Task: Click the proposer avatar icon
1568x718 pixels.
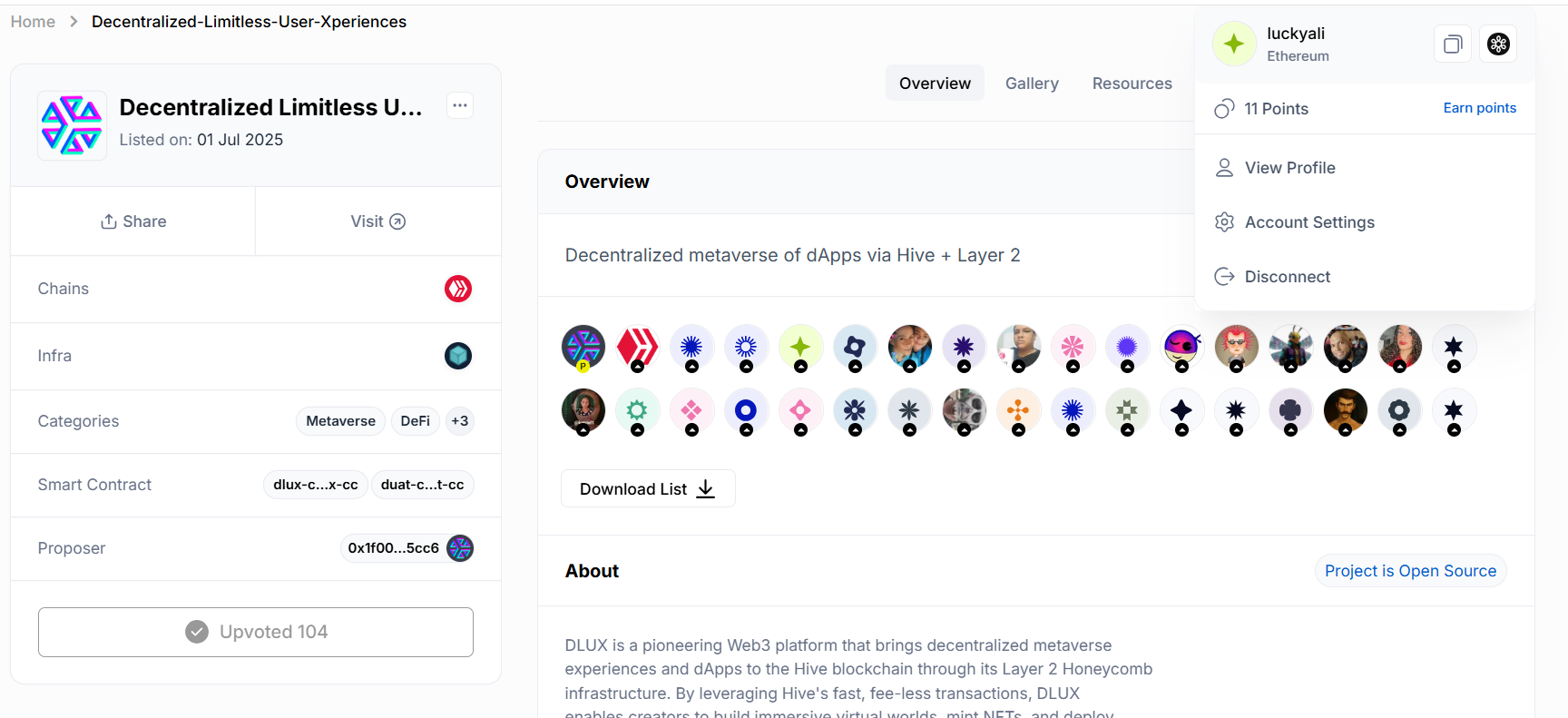Action: click(x=461, y=548)
